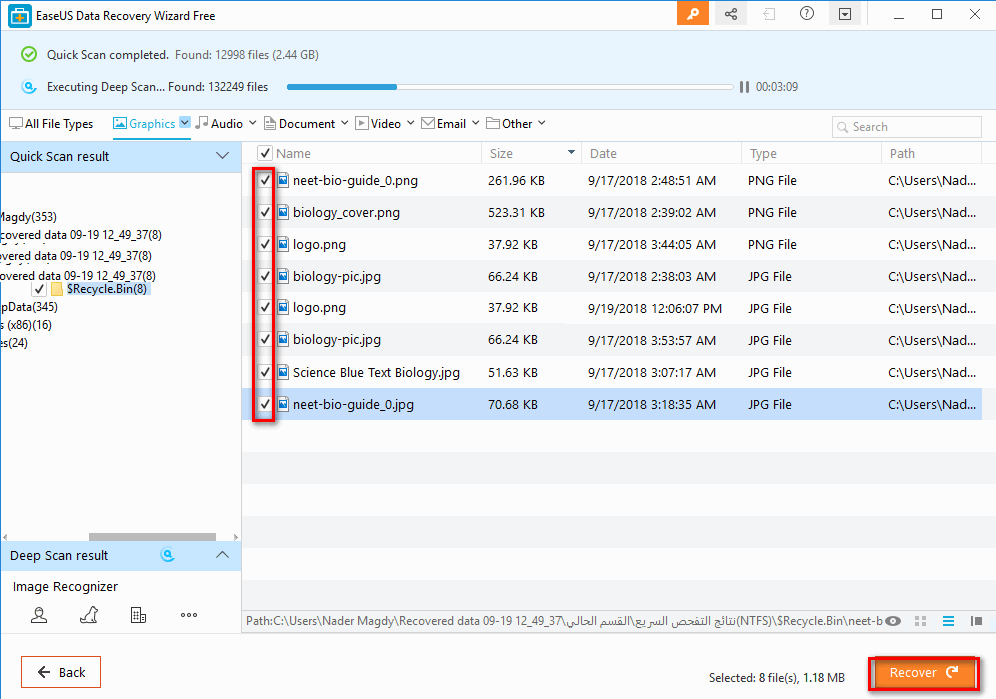The height and width of the screenshot is (699, 996).
Task: Click the biology_cover.png file icon
Action: coord(283,212)
